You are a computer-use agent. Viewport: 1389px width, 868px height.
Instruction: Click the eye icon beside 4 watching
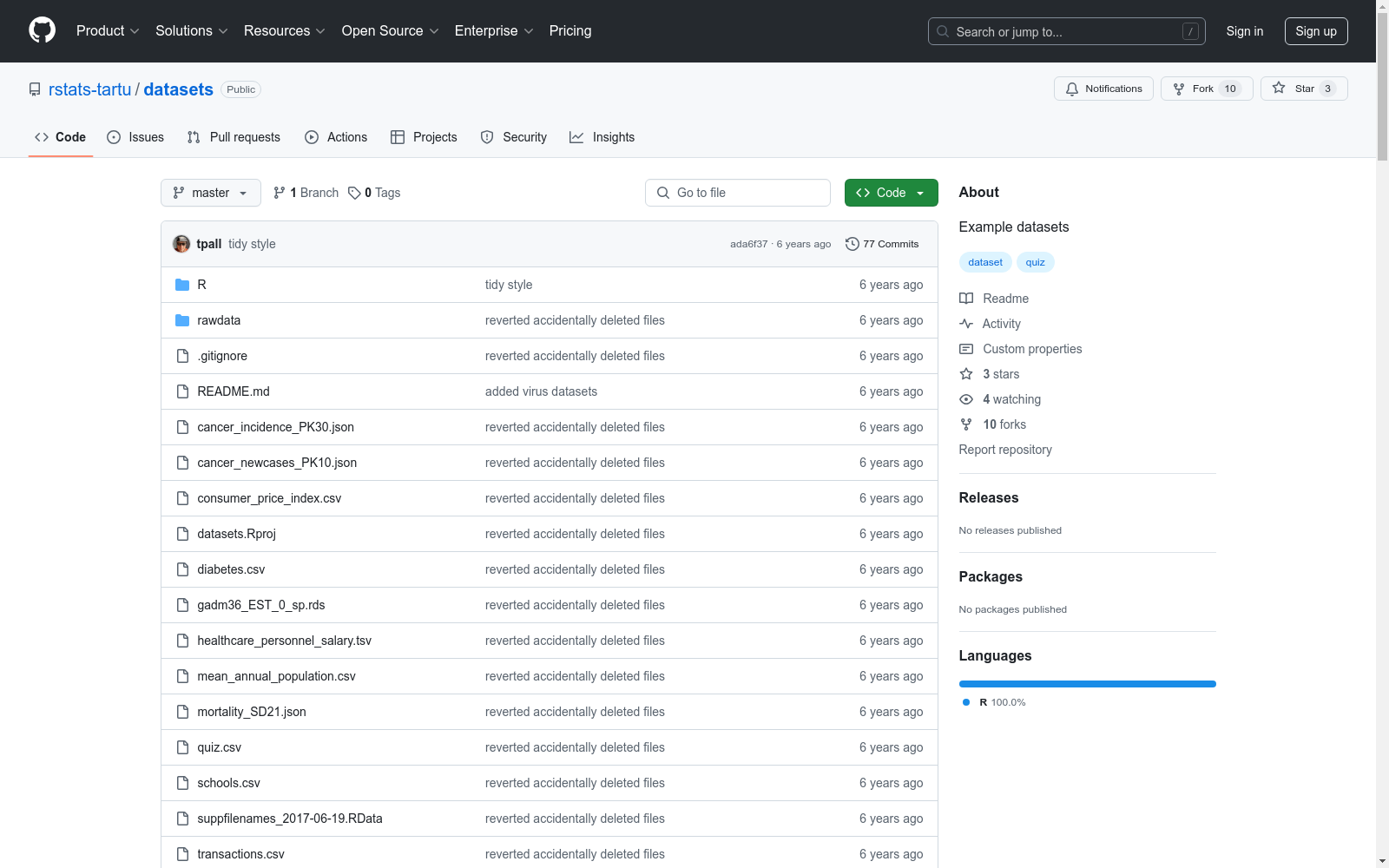966,399
